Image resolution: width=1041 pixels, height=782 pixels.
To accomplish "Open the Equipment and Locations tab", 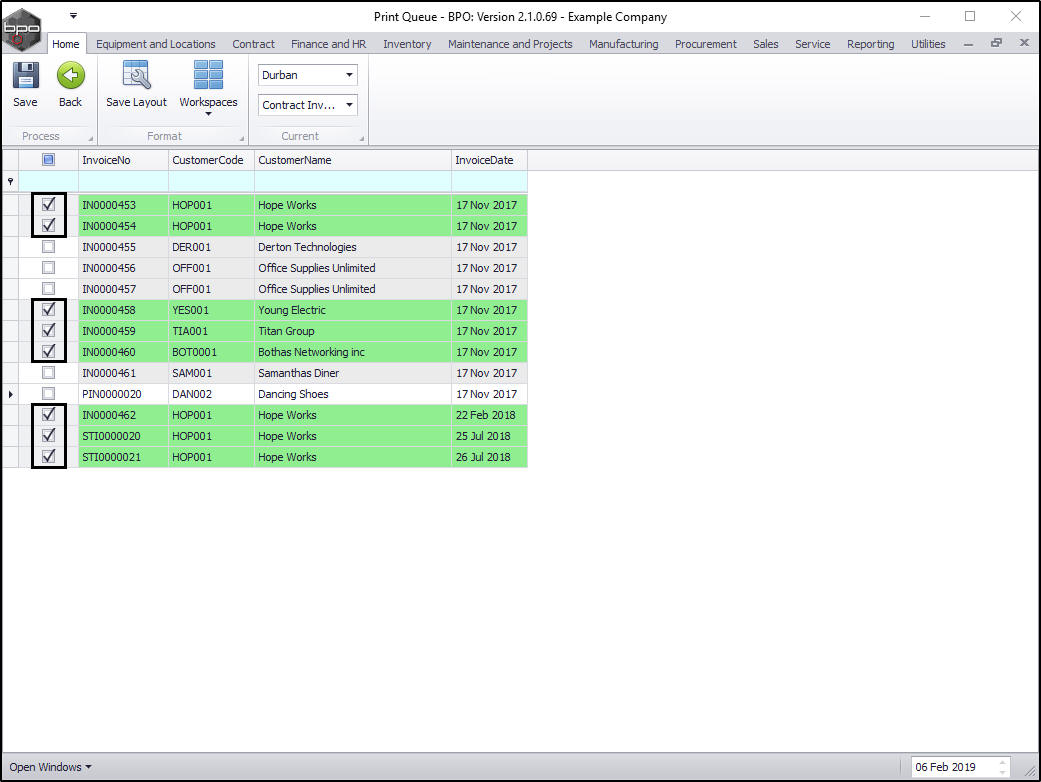I will [155, 44].
